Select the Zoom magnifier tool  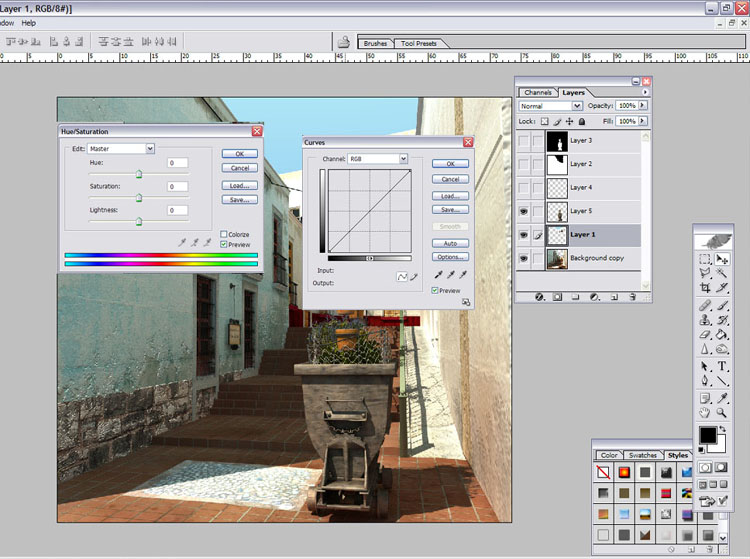[x=721, y=413]
